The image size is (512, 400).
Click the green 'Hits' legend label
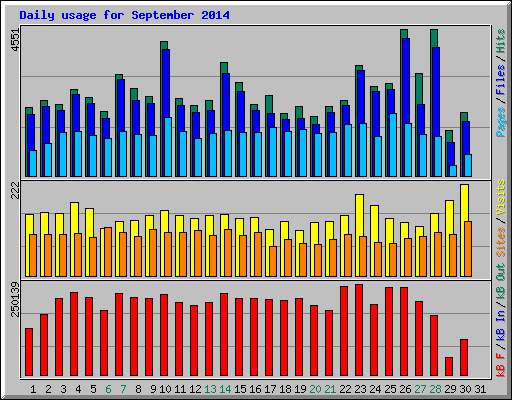coord(501,41)
